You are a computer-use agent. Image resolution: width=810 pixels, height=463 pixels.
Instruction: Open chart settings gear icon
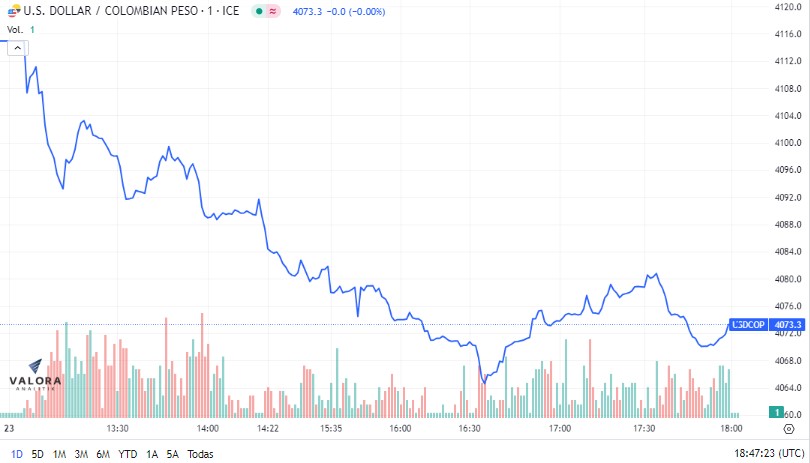point(789,429)
